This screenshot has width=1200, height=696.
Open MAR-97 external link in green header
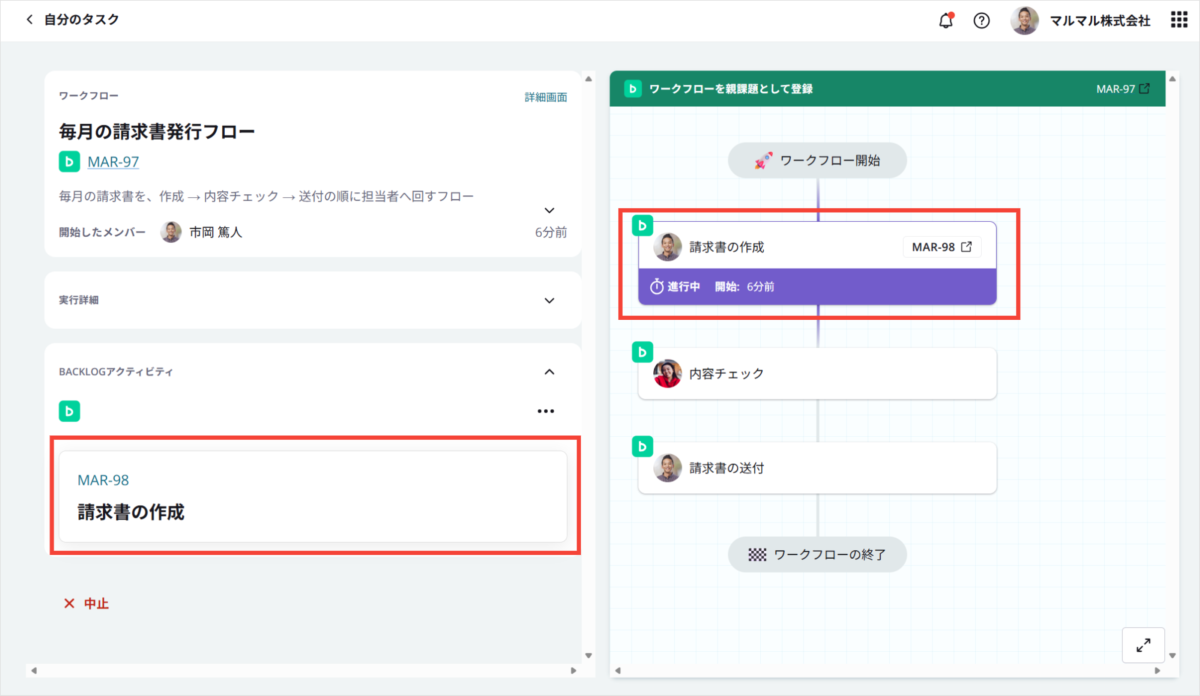[1123, 89]
